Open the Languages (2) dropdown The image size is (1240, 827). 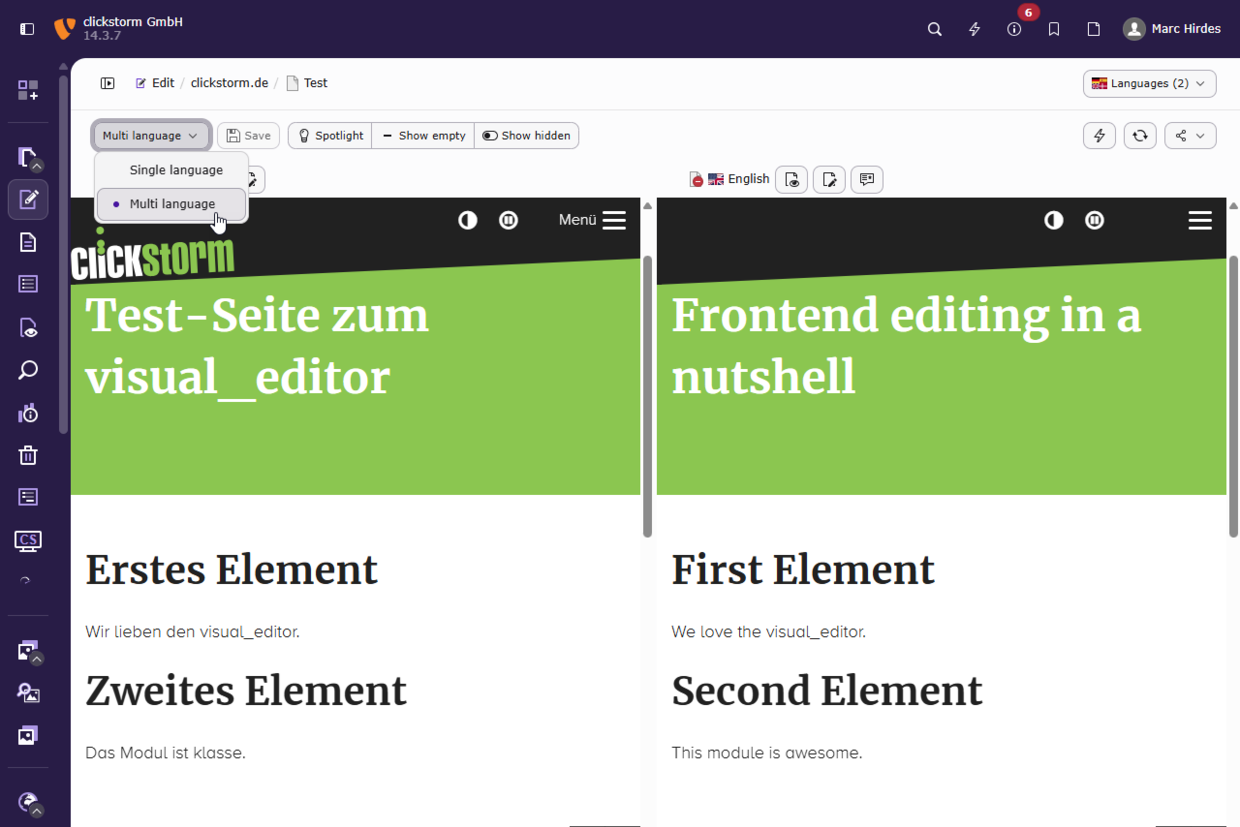1150,83
